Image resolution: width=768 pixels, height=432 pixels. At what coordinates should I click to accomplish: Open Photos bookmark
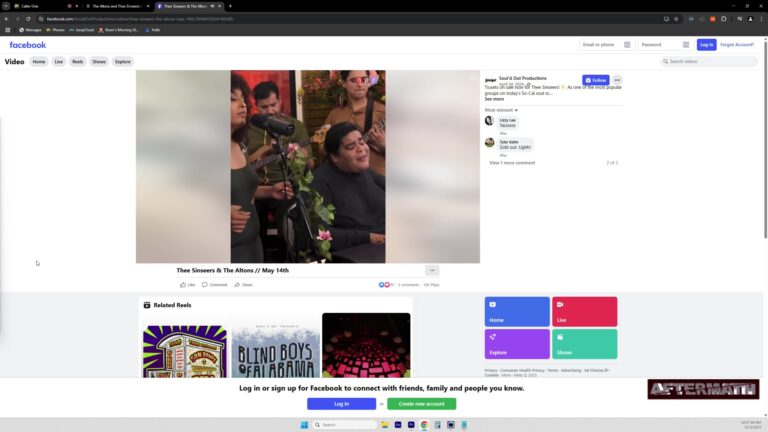55,30
